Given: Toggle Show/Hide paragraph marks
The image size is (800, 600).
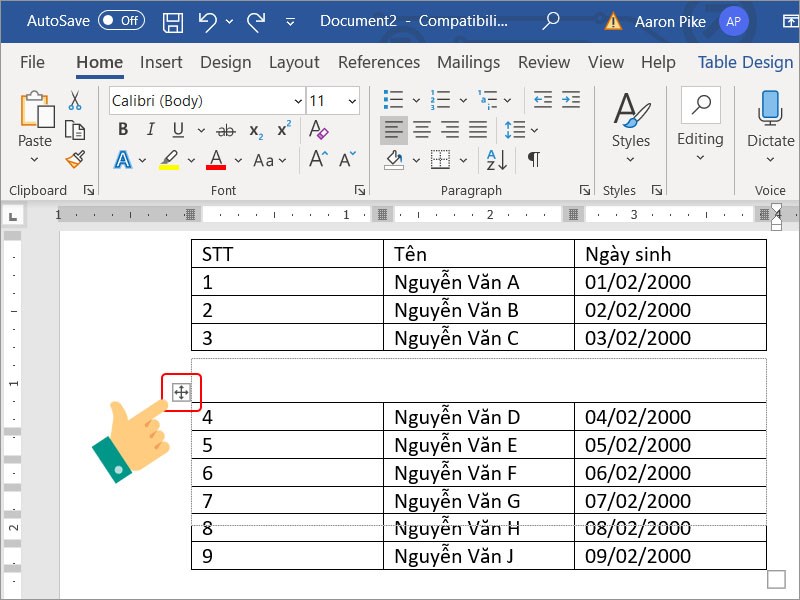Looking at the screenshot, I should 534,160.
